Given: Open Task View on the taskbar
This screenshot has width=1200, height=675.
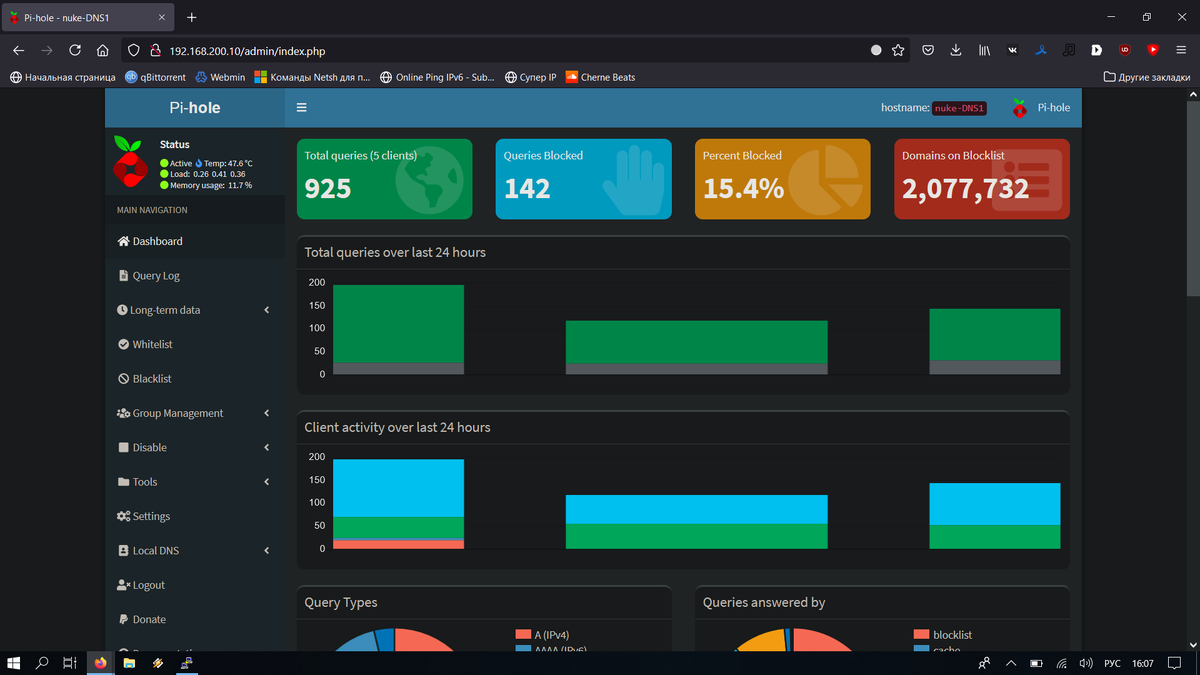Looking at the screenshot, I should click(70, 662).
